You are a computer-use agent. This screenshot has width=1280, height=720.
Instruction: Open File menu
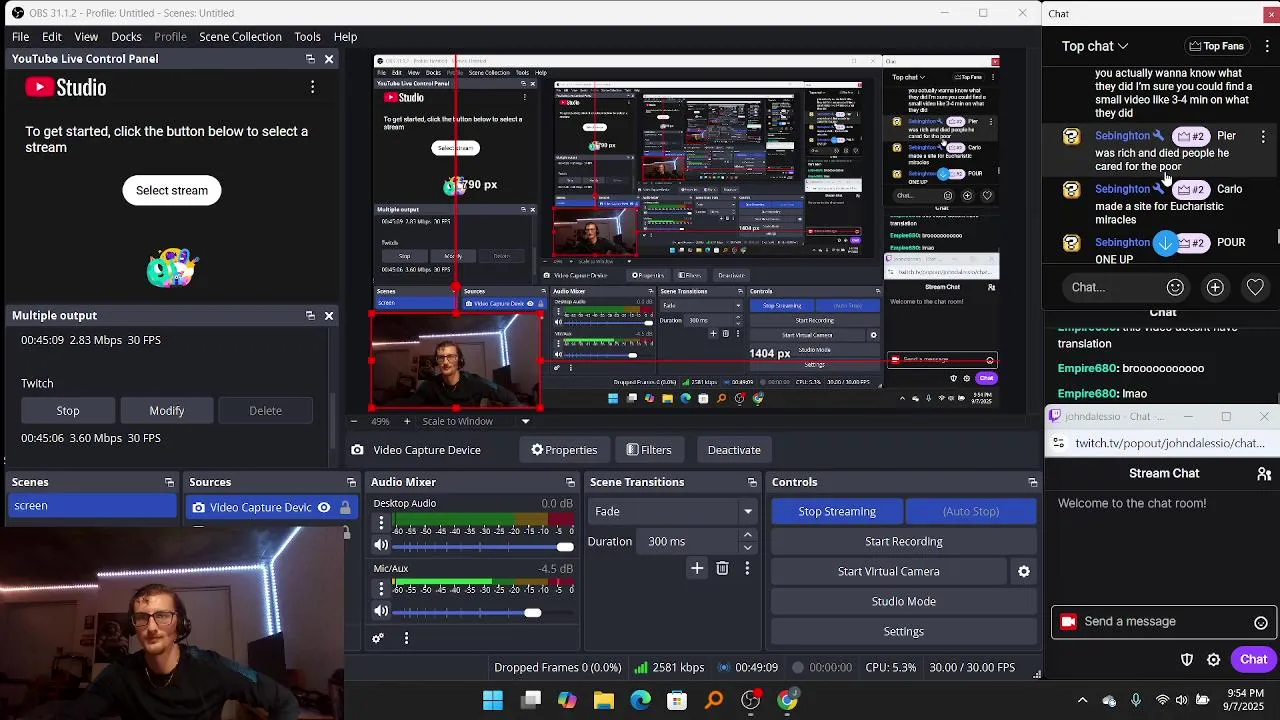point(20,37)
